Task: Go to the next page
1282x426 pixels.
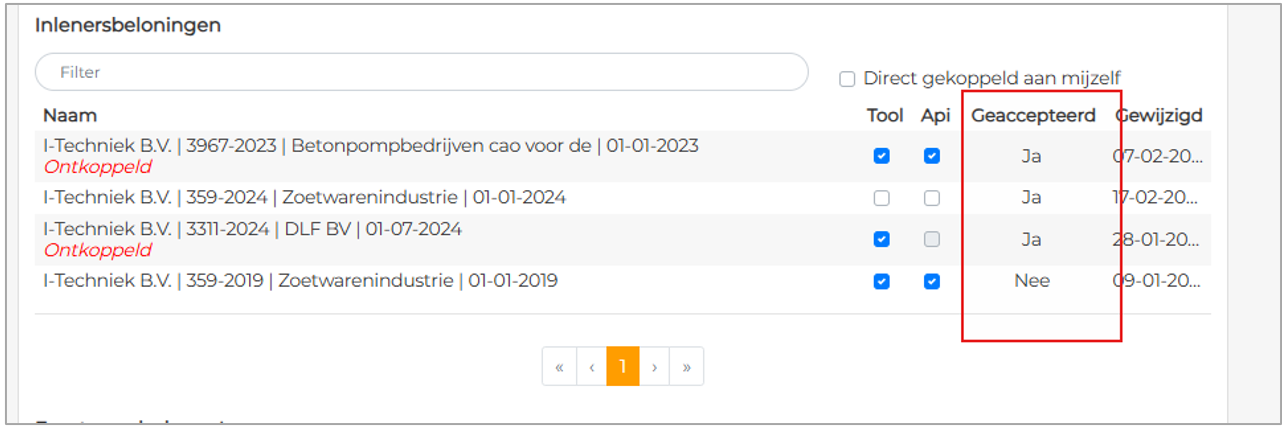Action: pyautogui.click(x=654, y=367)
